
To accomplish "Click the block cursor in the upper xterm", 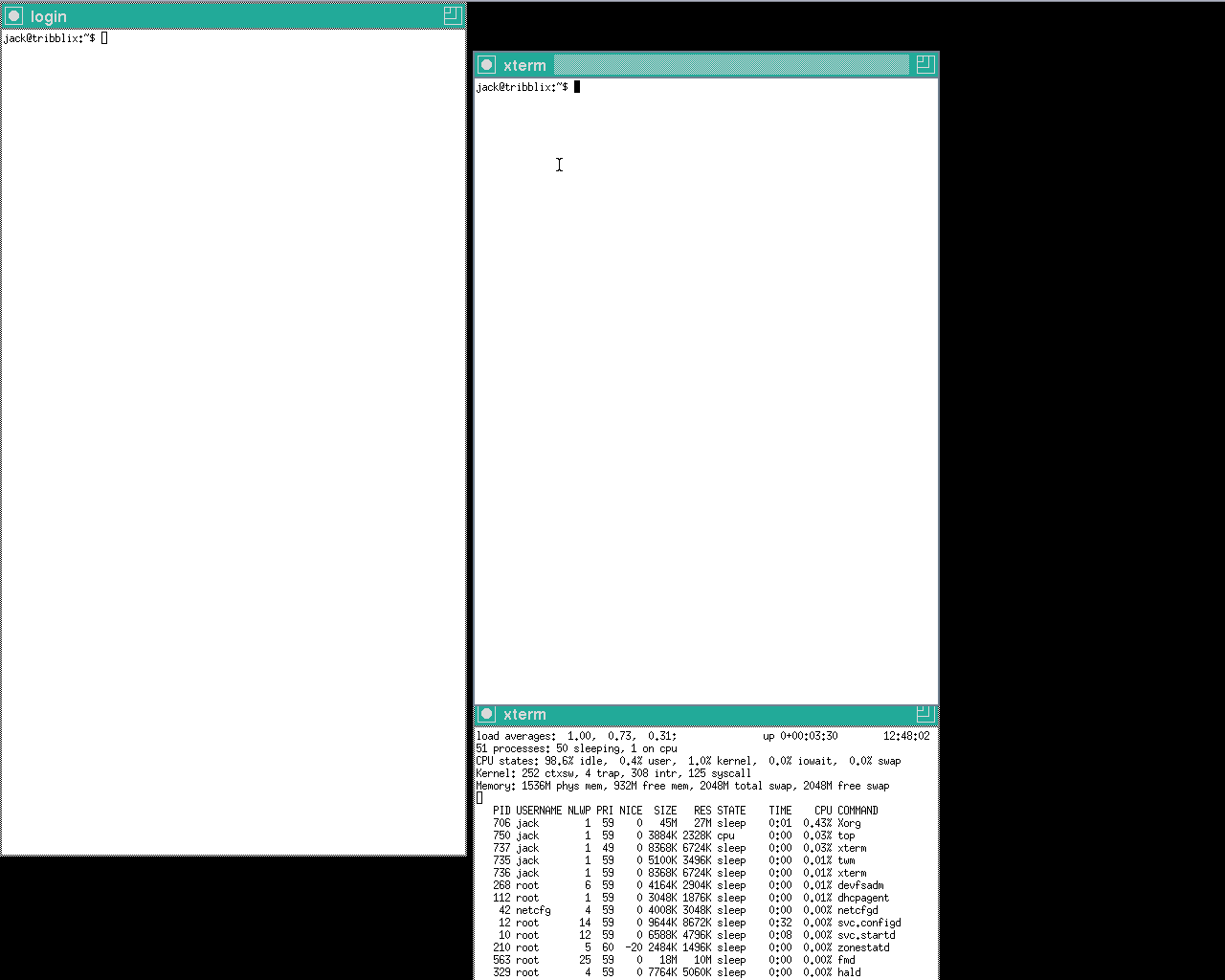I will point(578,86).
